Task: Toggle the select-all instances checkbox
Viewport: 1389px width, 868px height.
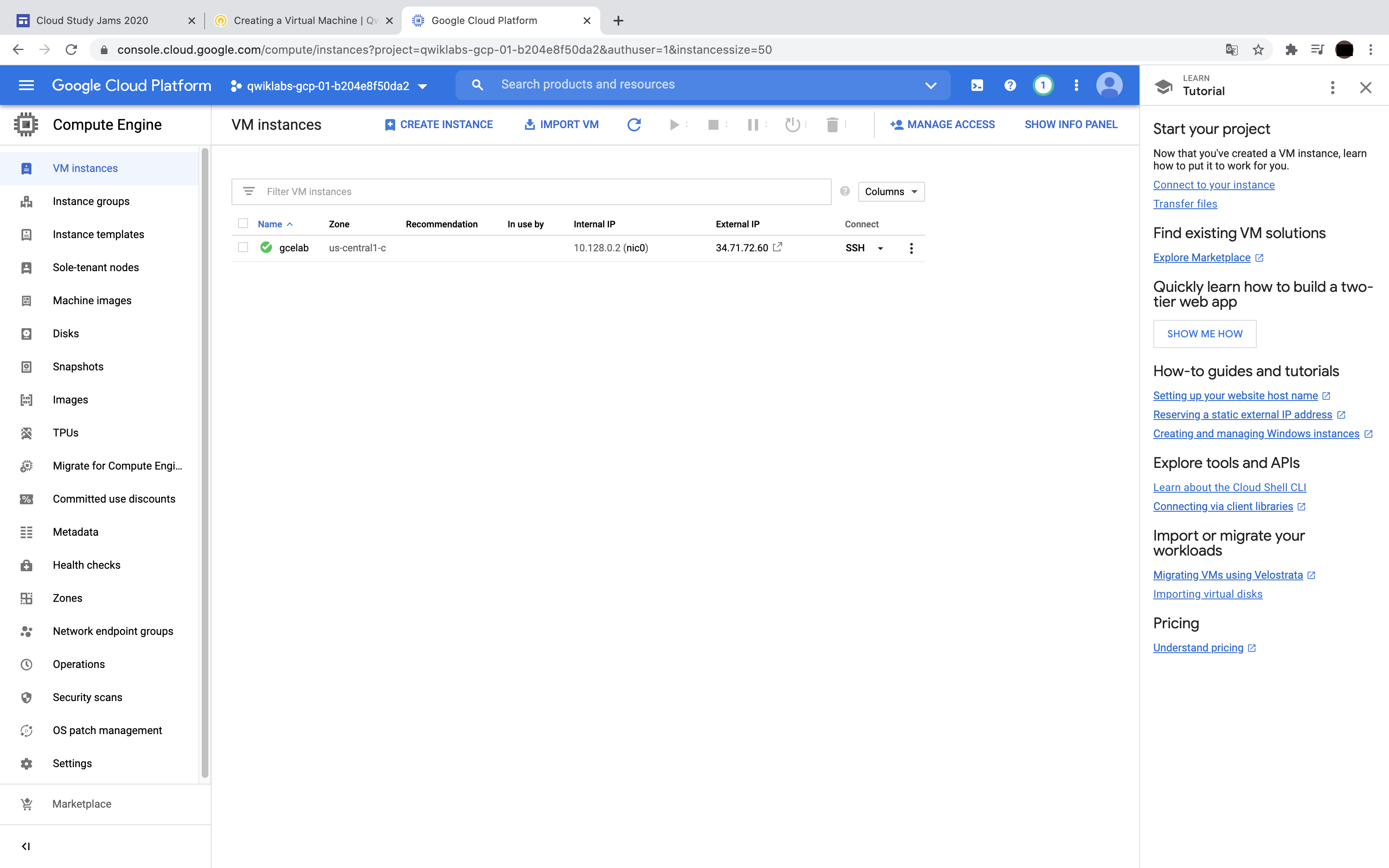Action: 243,223
